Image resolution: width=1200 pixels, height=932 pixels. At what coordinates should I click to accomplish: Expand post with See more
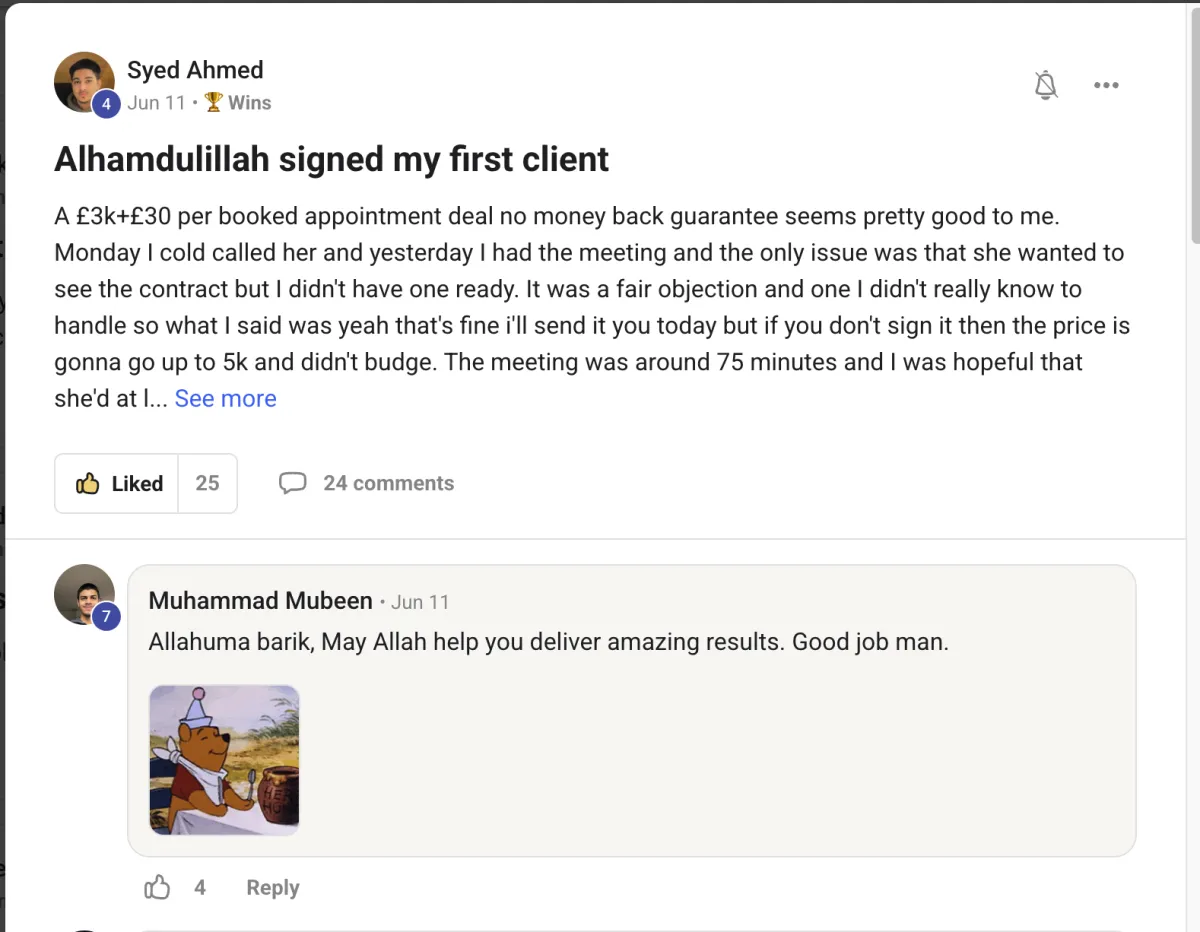point(225,398)
